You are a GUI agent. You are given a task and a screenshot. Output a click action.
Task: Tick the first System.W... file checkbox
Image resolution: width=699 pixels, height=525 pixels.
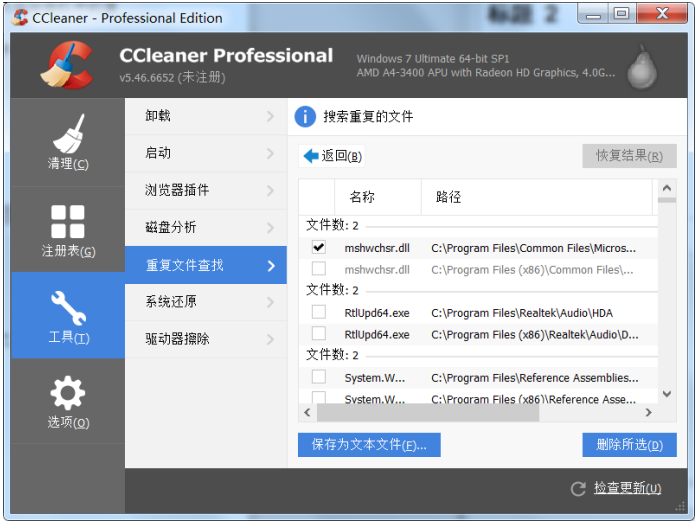click(318, 377)
